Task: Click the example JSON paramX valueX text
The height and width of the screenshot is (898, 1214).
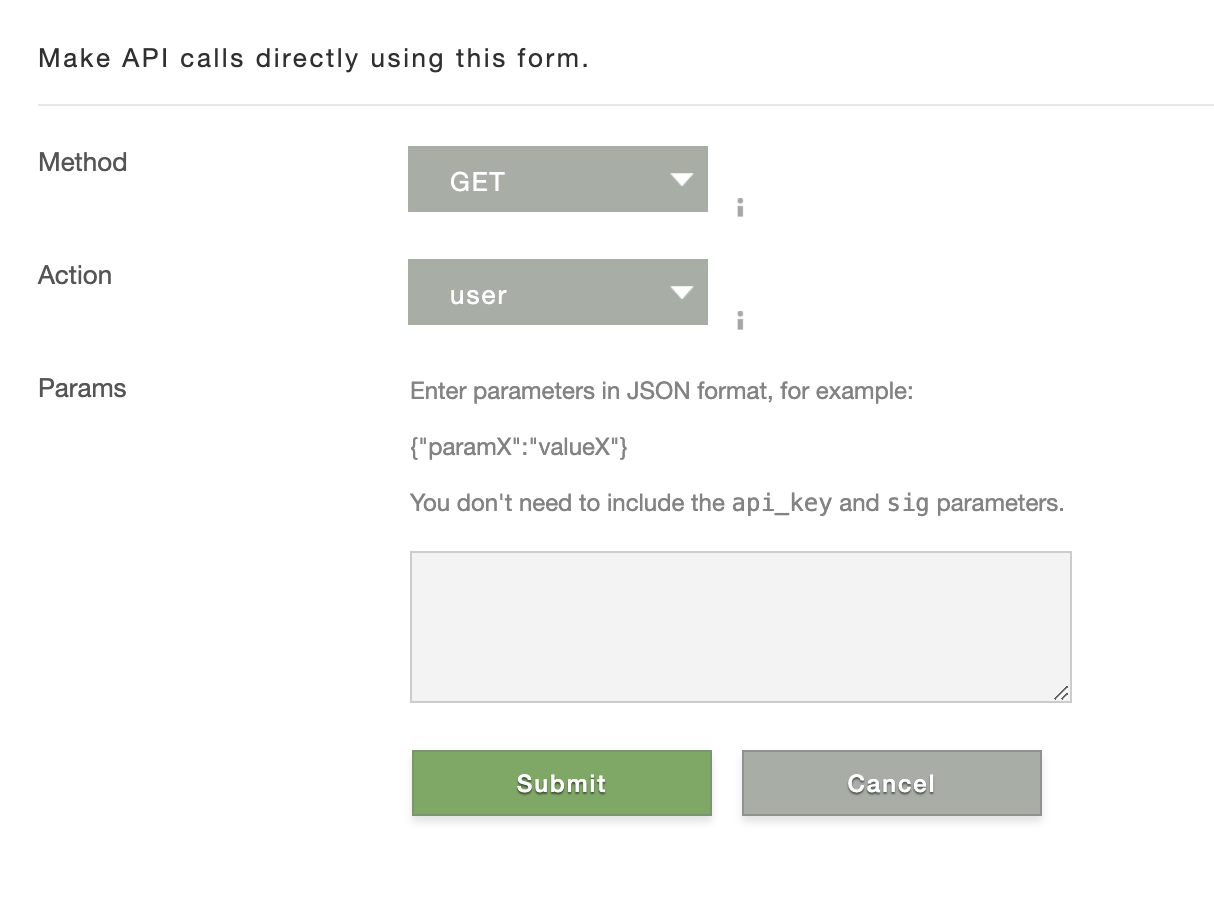Action: tap(519, 447)
